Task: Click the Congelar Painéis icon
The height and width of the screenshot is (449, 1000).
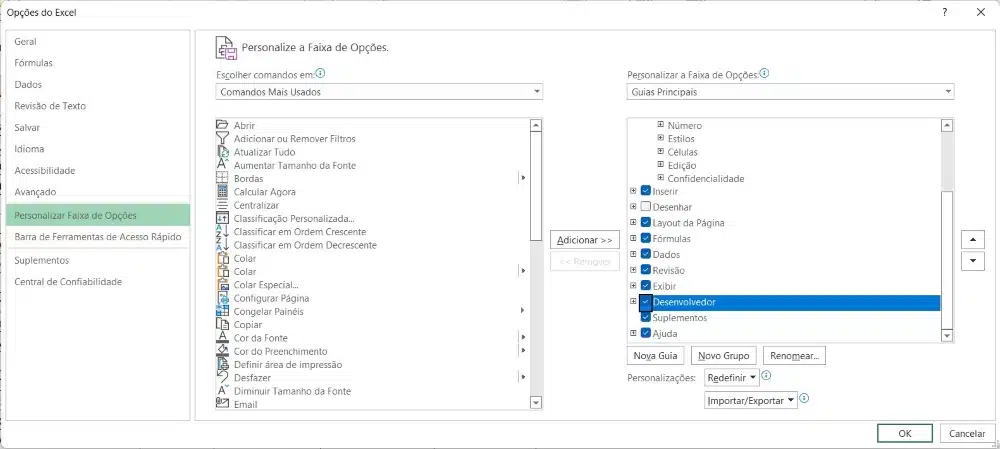Action: click(x=223, y=311)
